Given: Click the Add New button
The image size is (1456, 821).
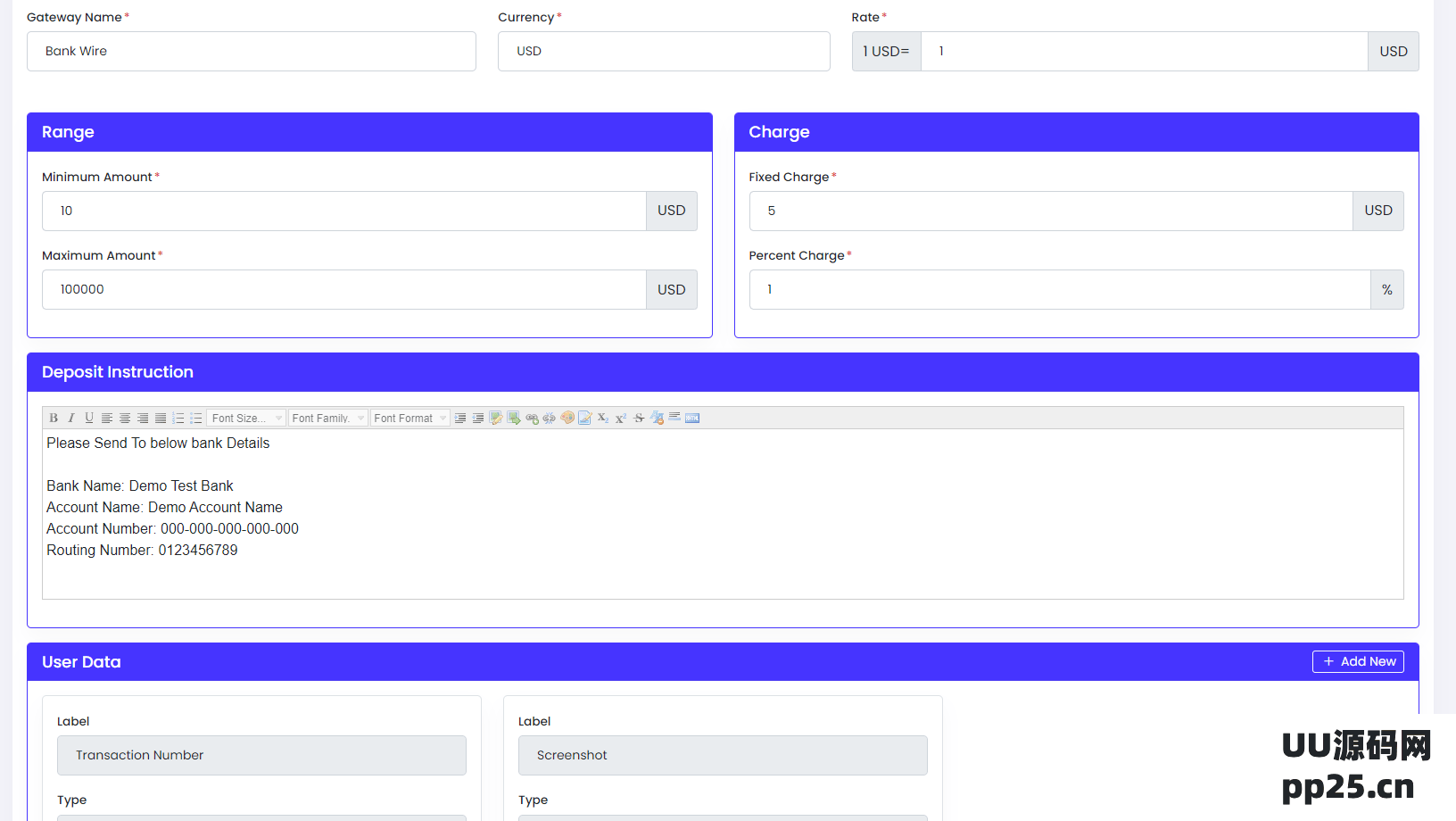Looking at the screenshot, I should click(1358, 661).
